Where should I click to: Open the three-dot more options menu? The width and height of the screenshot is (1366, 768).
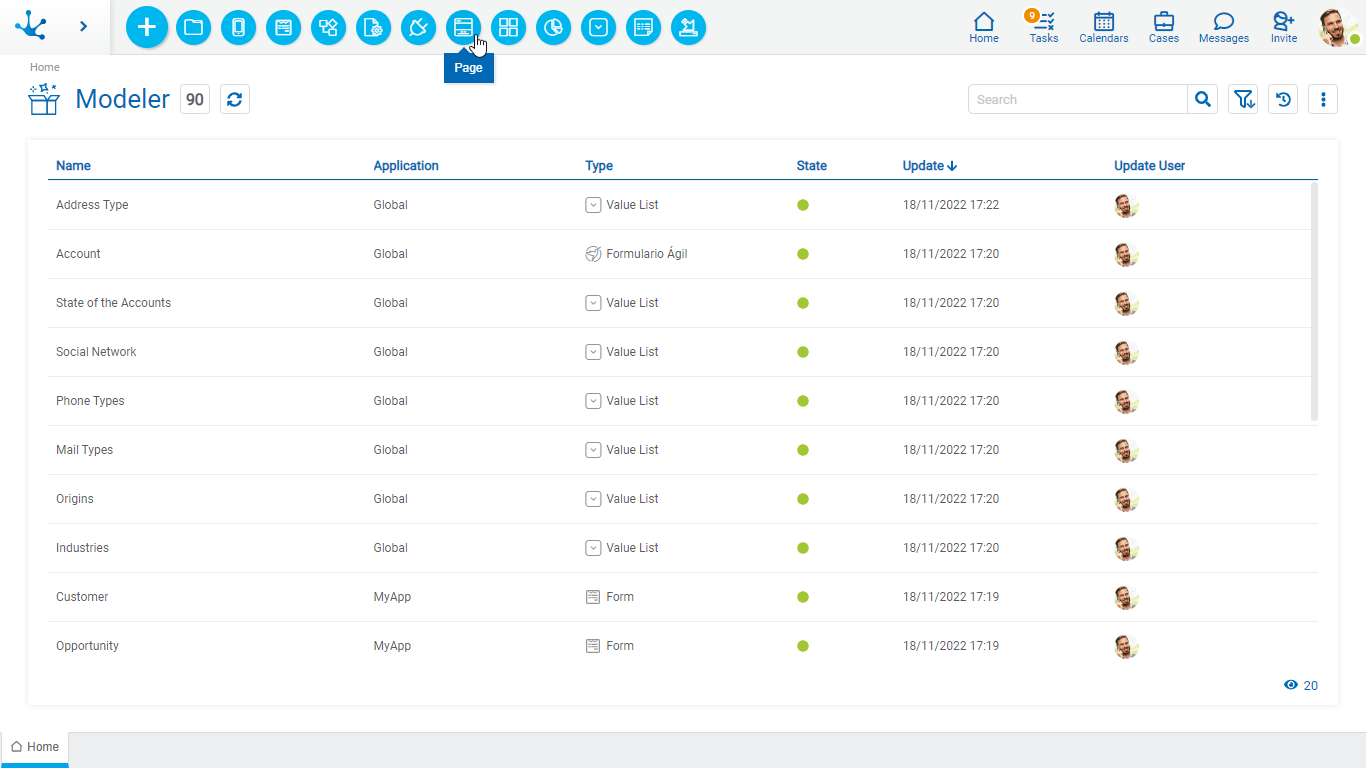point(1323,99)
